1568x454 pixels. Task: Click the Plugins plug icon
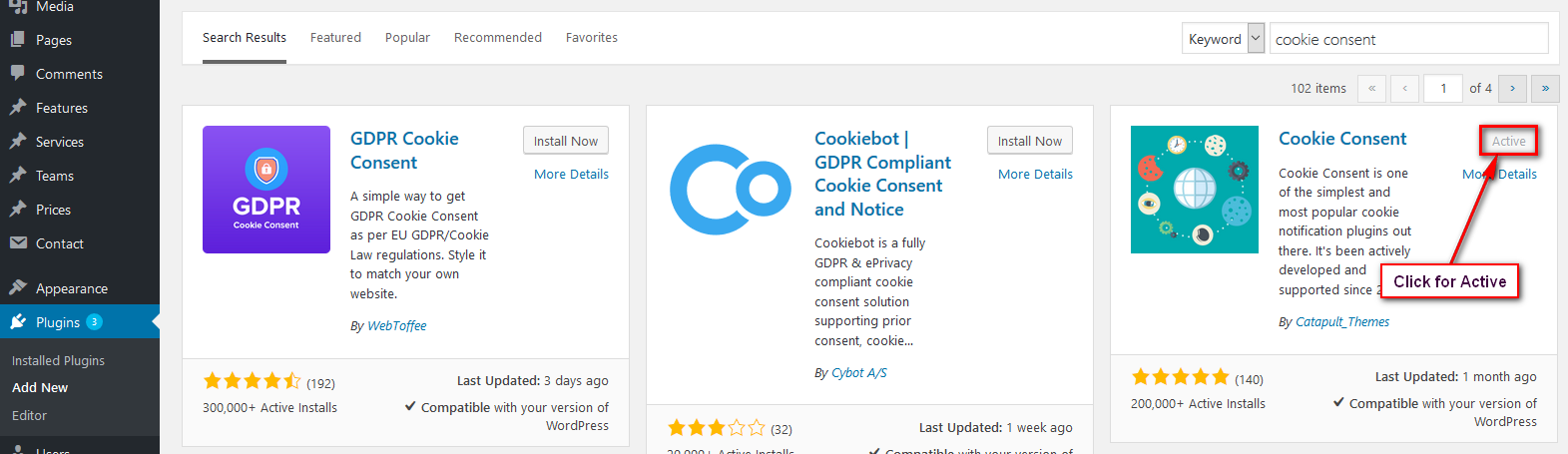[x=18, y=322]
